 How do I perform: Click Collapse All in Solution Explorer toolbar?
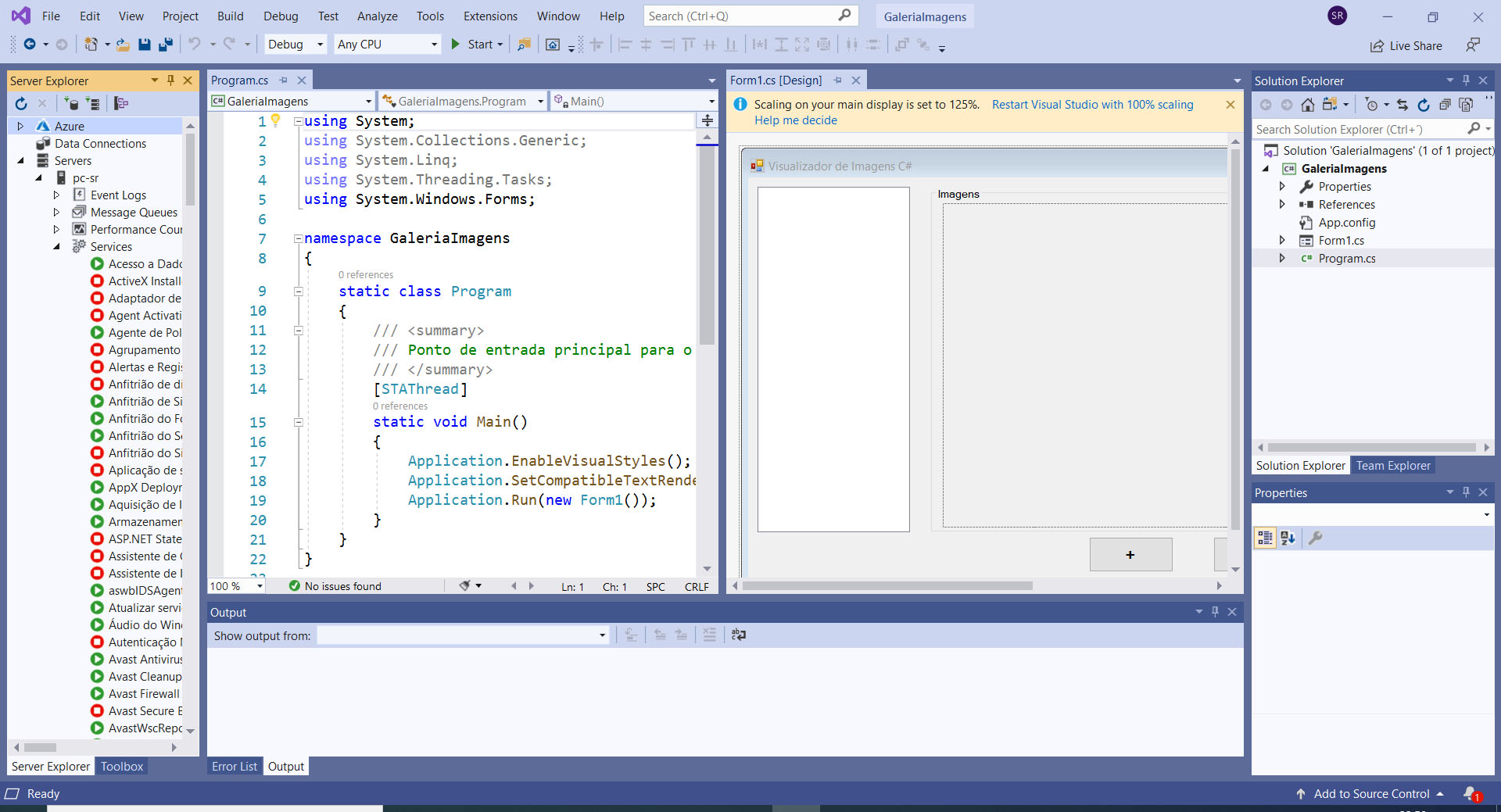[x=1445, y=105]
